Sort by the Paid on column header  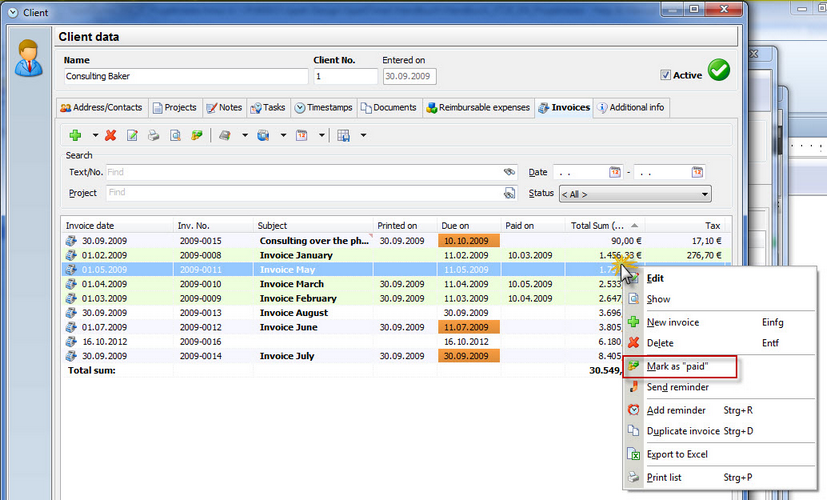pos(533,225)
